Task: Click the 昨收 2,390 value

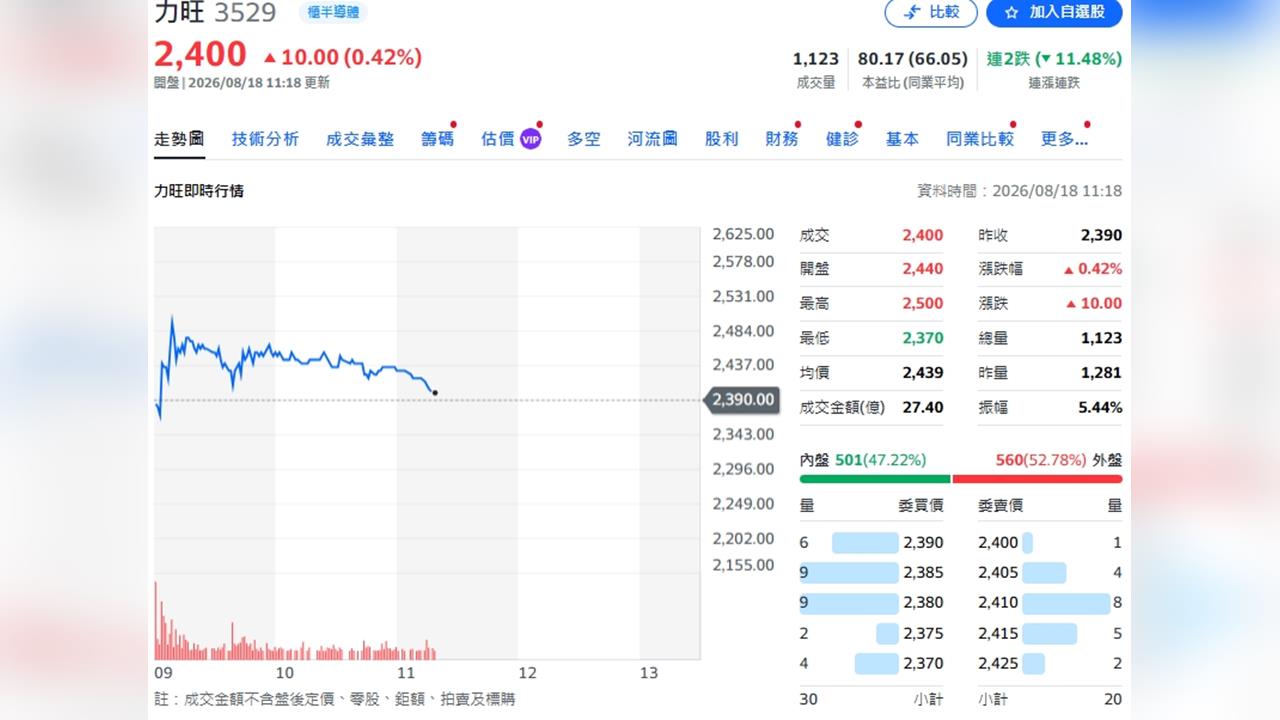Action: tap(1101, 235)
